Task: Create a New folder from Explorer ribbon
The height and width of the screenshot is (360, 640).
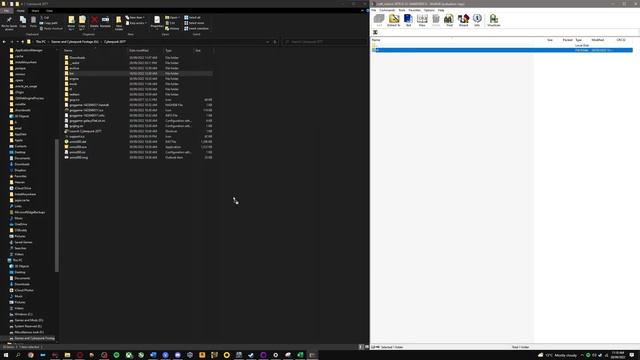Action: click(x=119, y=23)
